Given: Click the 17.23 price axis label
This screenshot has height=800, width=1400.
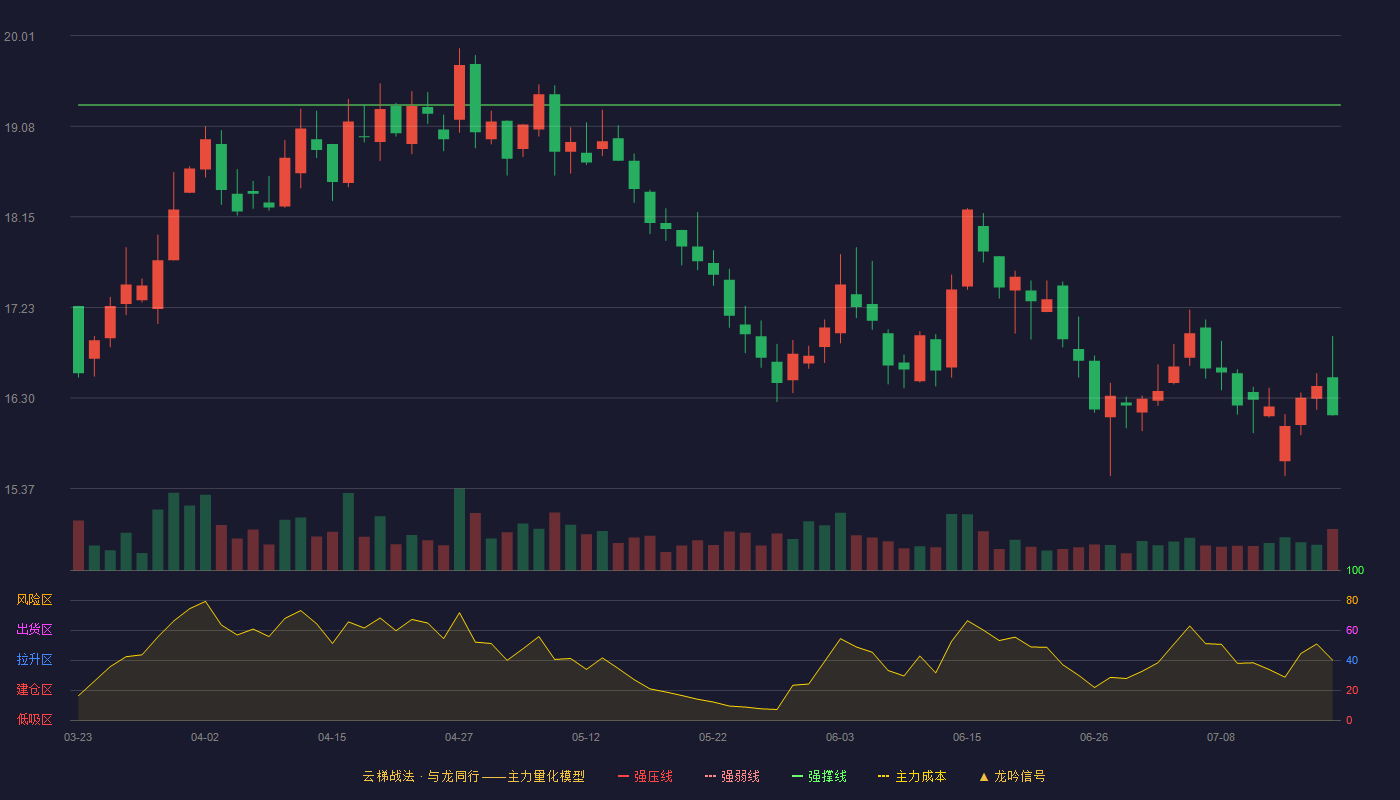Looking at the screenshot, I should 19,309.
